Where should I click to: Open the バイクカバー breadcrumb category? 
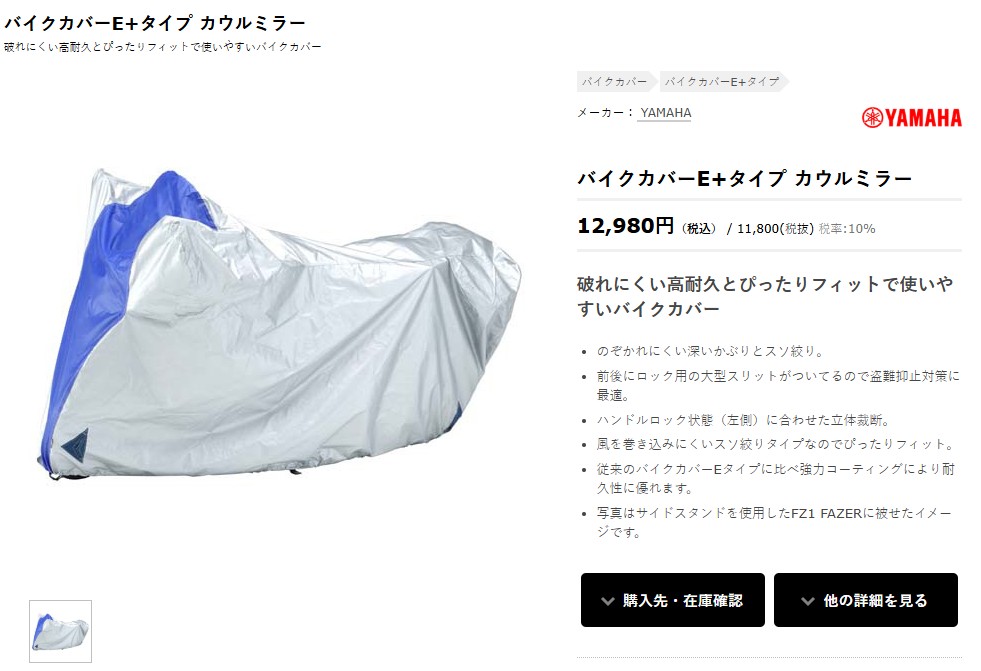point(614,81)
